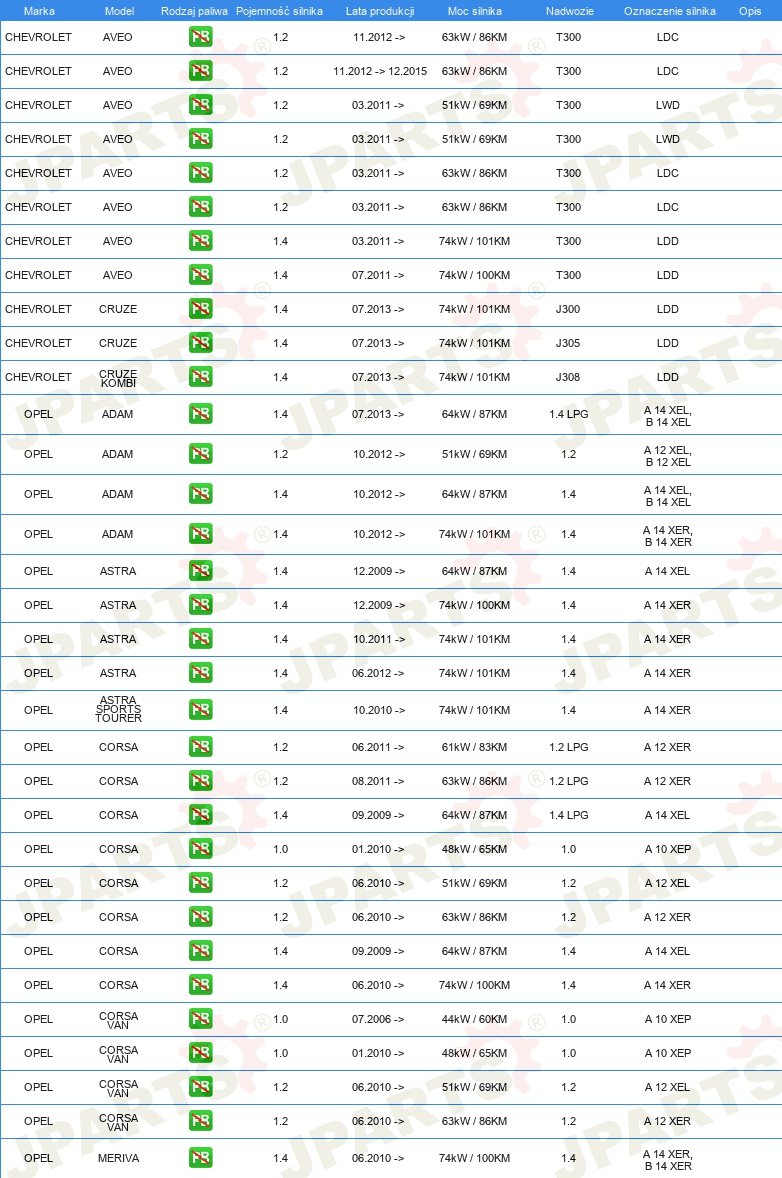Select the J305 body cell
The width and height of the screenshot is (782, 1178).
tap(568, 343)
